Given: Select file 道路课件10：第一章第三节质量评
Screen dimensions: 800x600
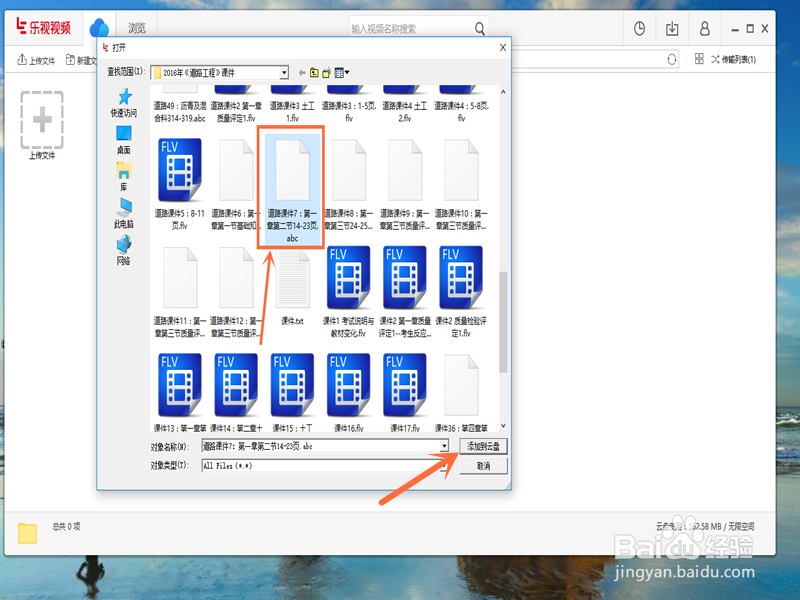Looking at the screenshot, I should coord(461,184).
